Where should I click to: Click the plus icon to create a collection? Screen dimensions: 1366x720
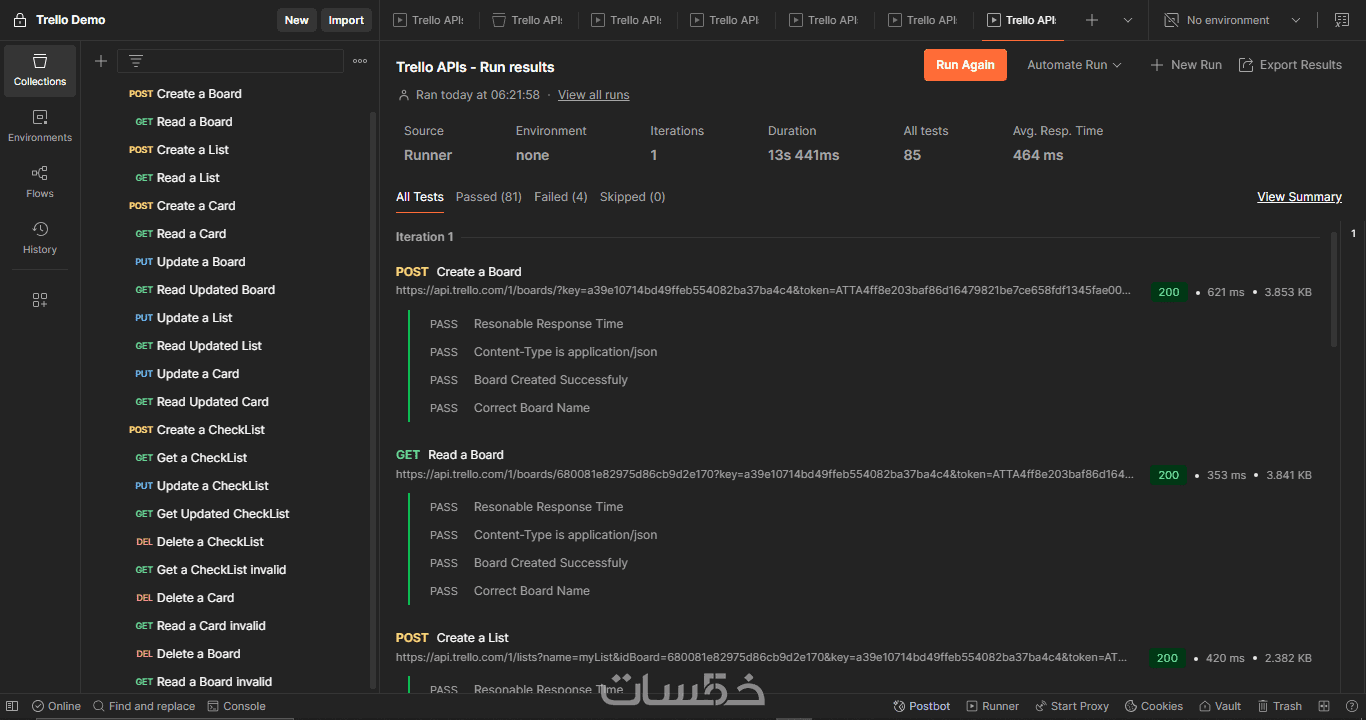[100, 61]
